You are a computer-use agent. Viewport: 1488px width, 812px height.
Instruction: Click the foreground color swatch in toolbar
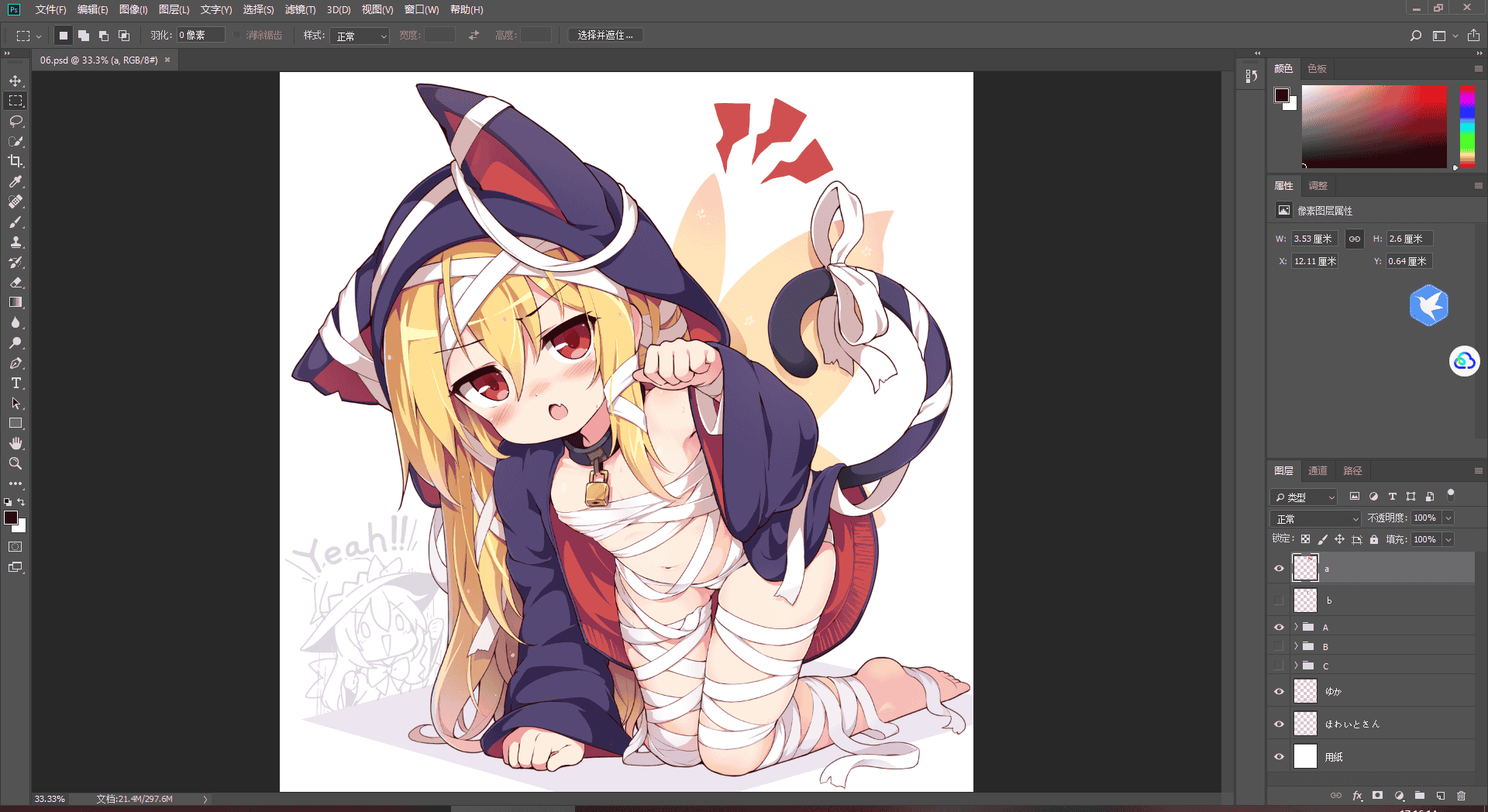(x=11, y=518)
